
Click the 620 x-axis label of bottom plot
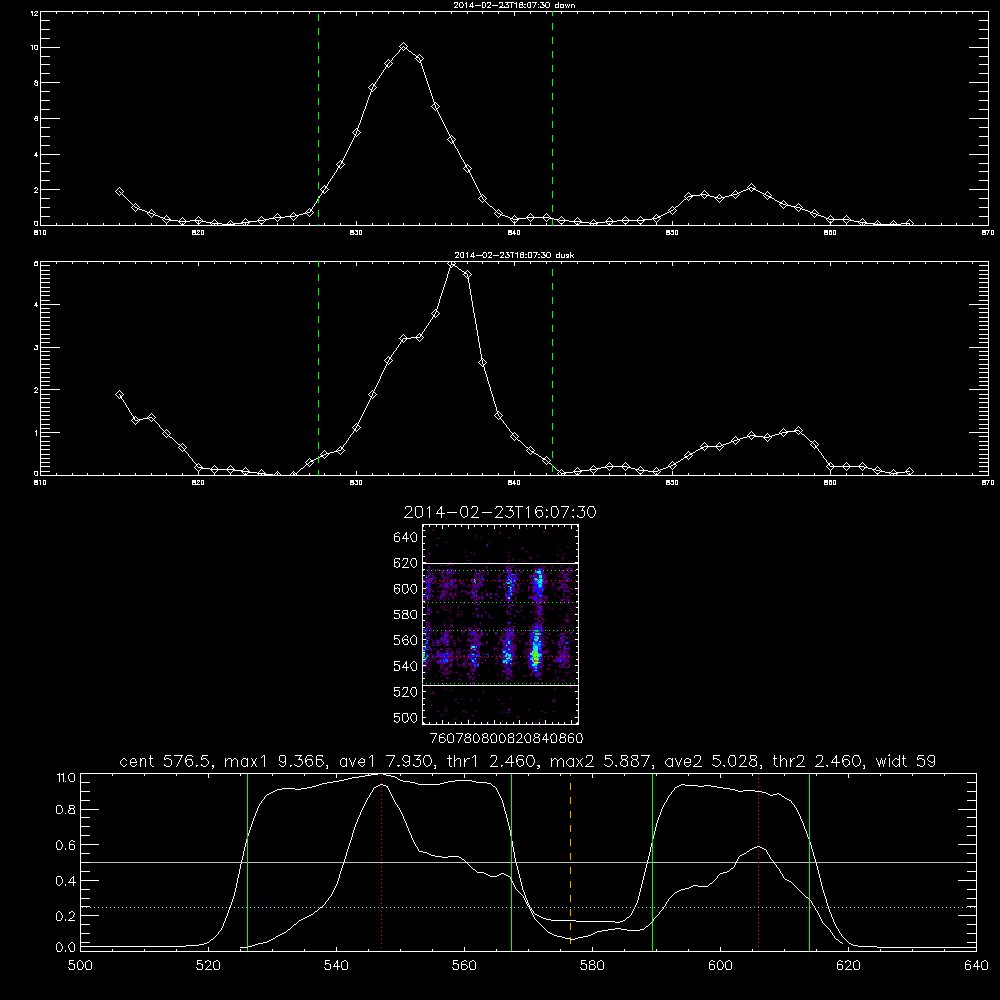tap(848, 966)
